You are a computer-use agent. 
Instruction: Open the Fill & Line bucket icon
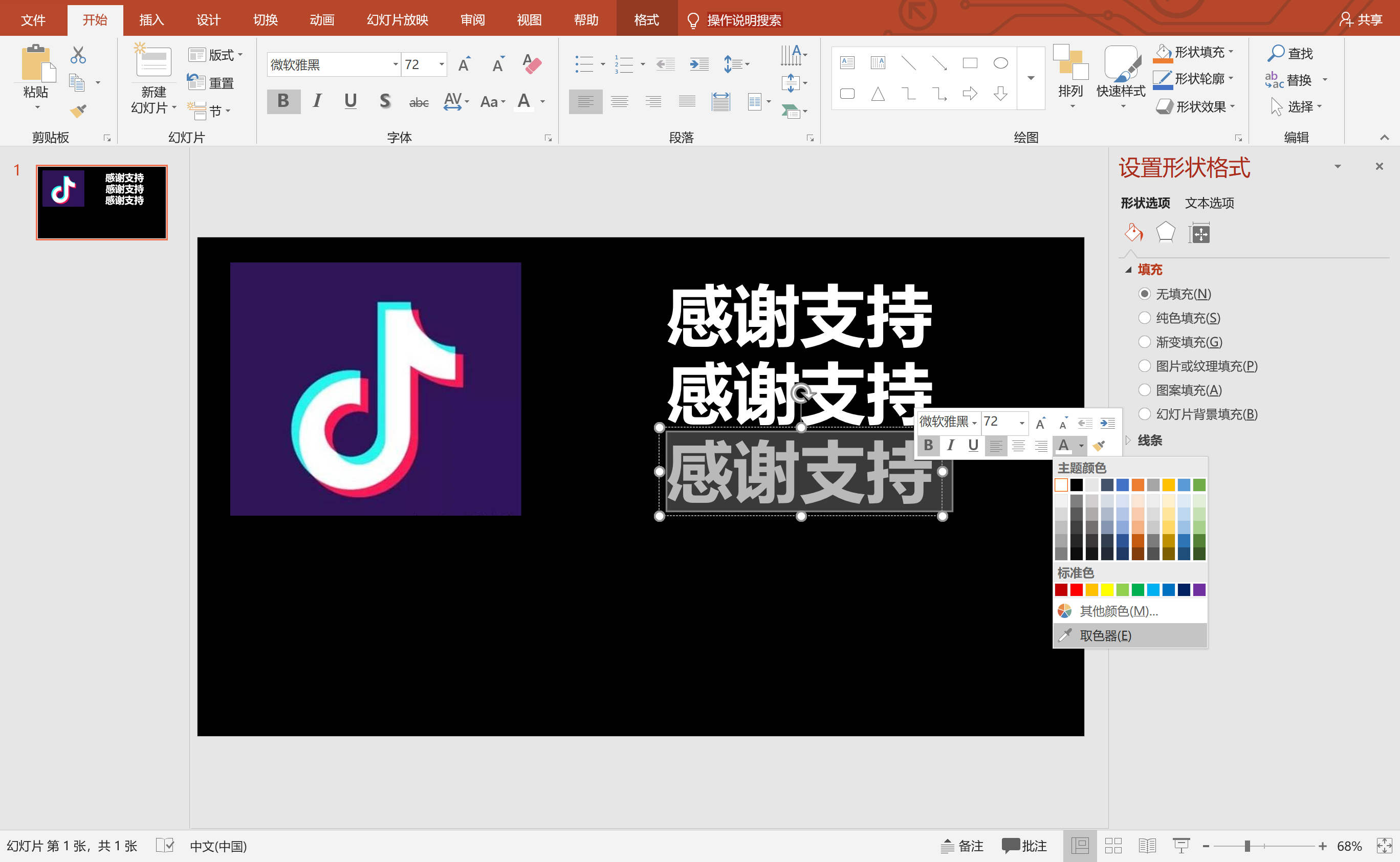click(1134, 233)
